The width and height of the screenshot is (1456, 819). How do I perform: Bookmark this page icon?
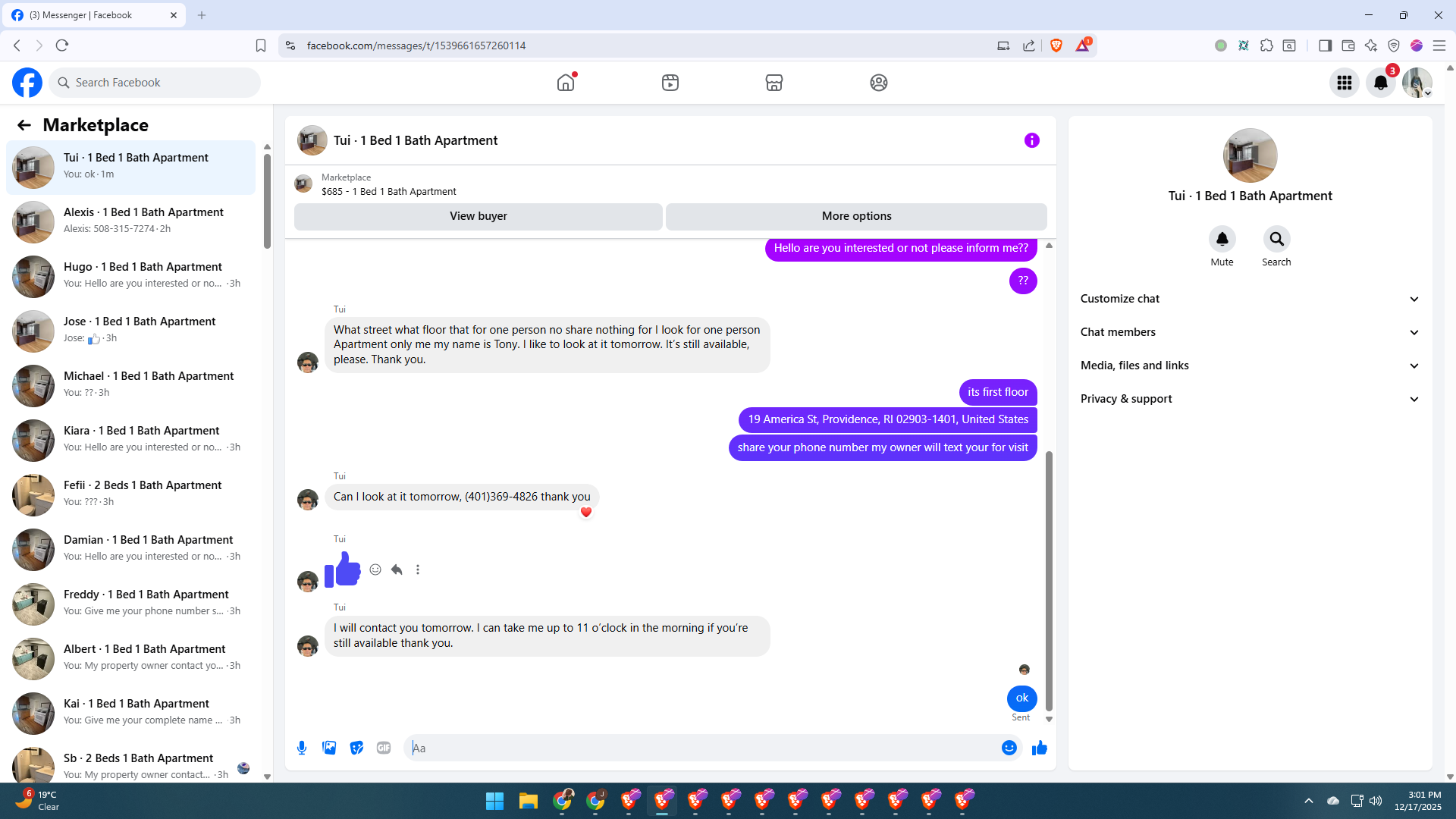pyautogui.click(x=261, y=45)
